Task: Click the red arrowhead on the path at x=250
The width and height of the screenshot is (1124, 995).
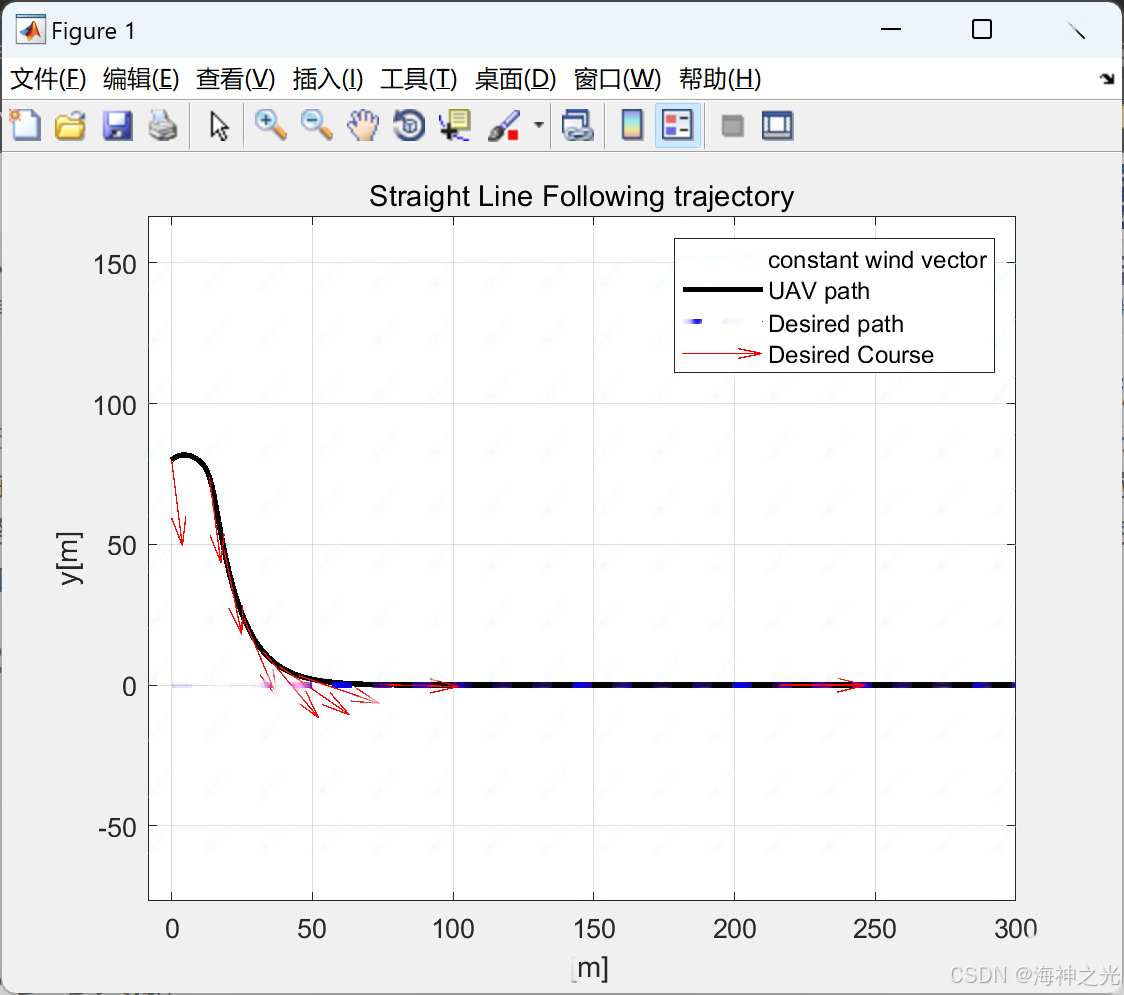Action: coord(850,685)
